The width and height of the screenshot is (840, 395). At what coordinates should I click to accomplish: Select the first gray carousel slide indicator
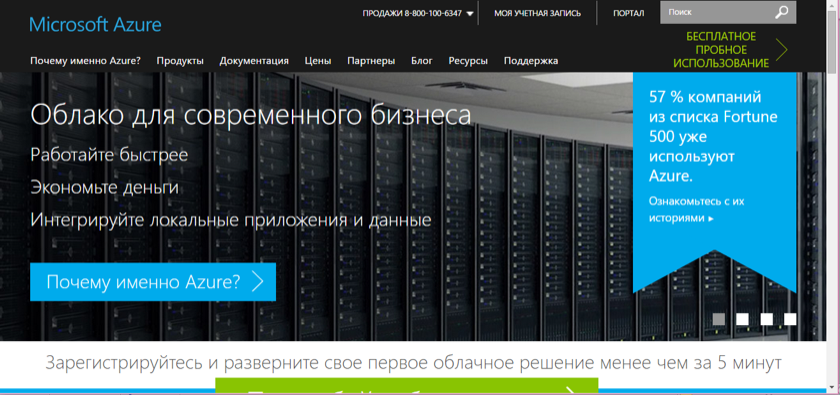point(719,319)
